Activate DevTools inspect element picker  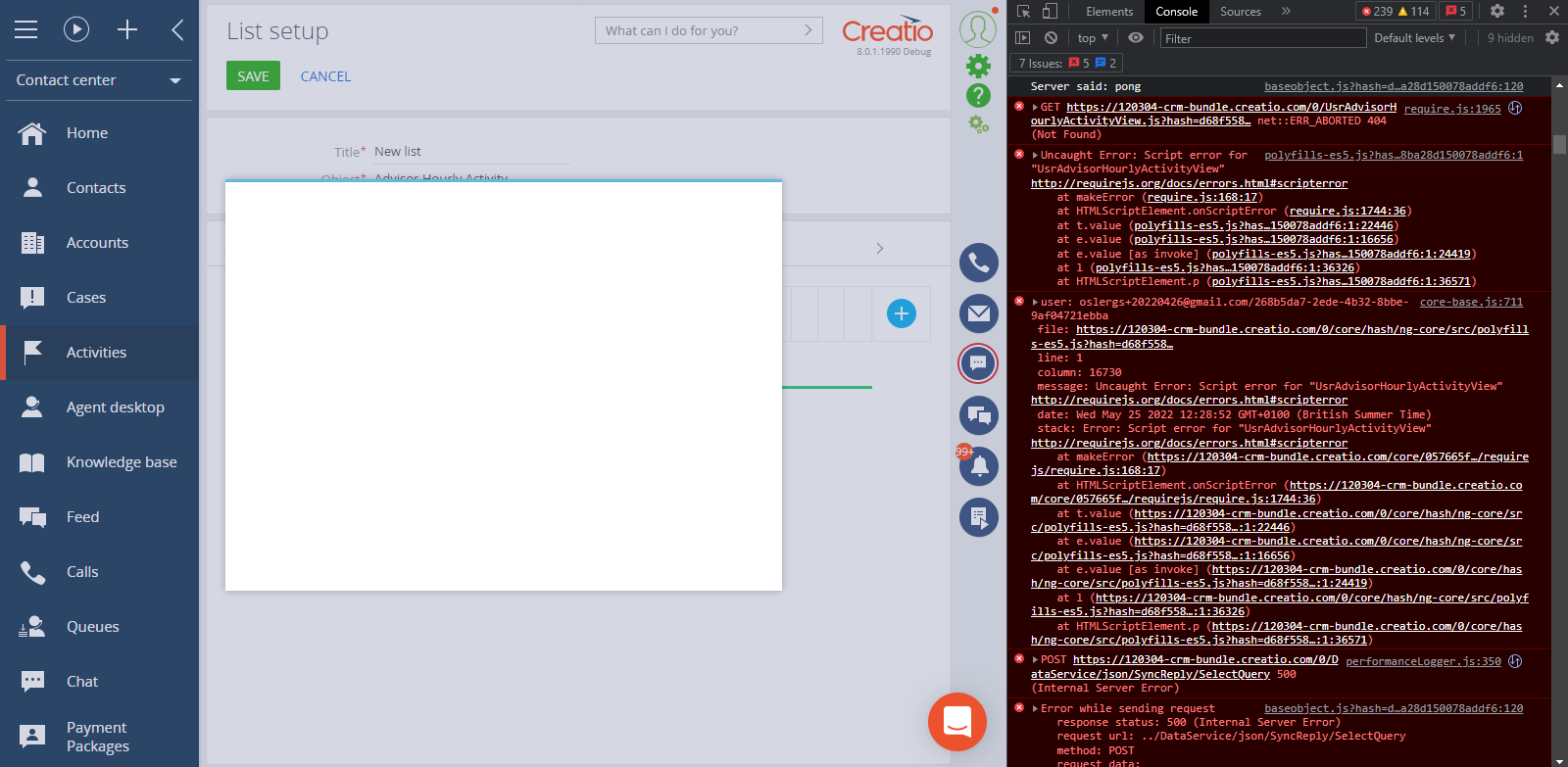[x=1023, y=11]
